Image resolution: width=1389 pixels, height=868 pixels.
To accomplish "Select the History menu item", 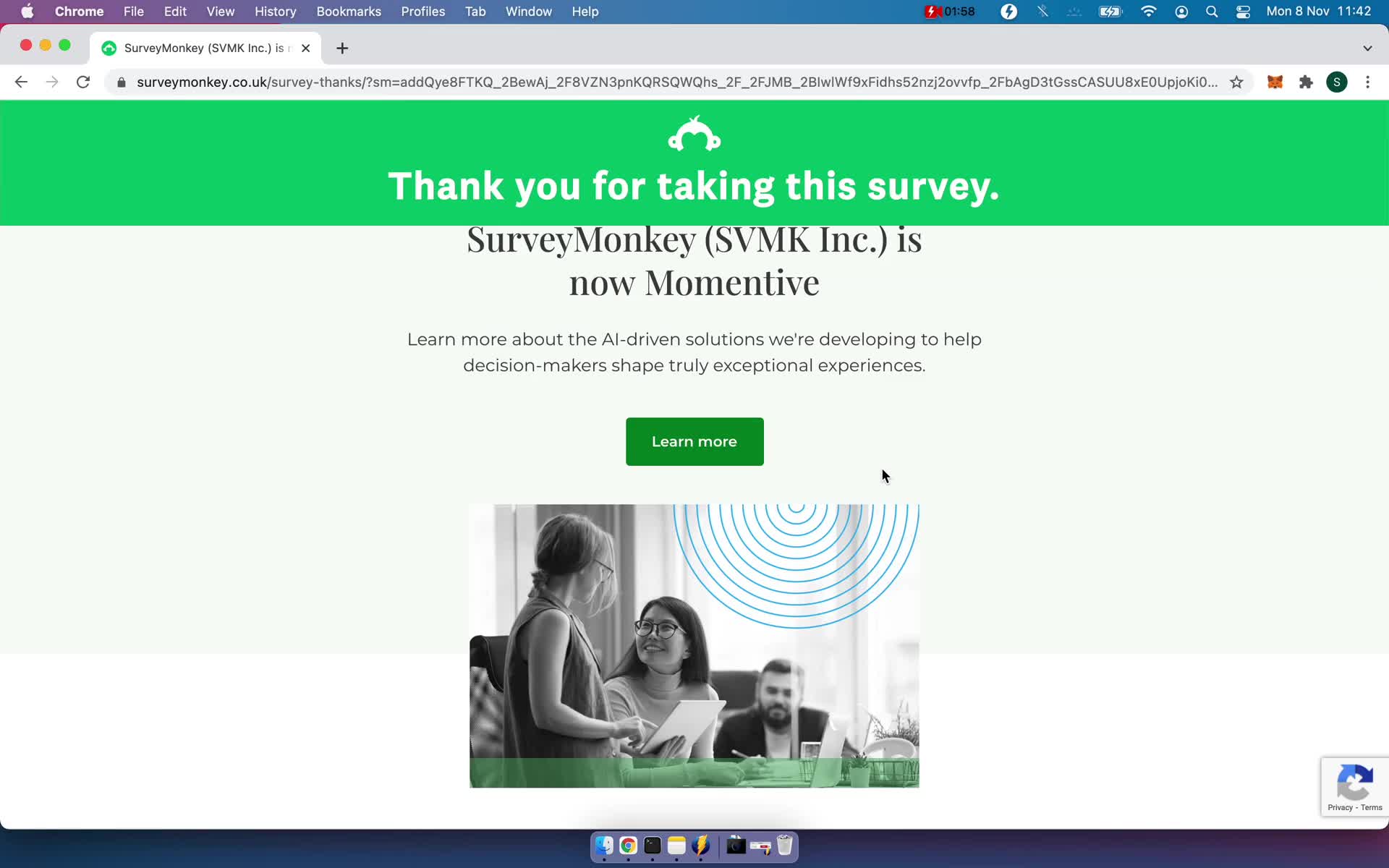I will coord(276,11).
